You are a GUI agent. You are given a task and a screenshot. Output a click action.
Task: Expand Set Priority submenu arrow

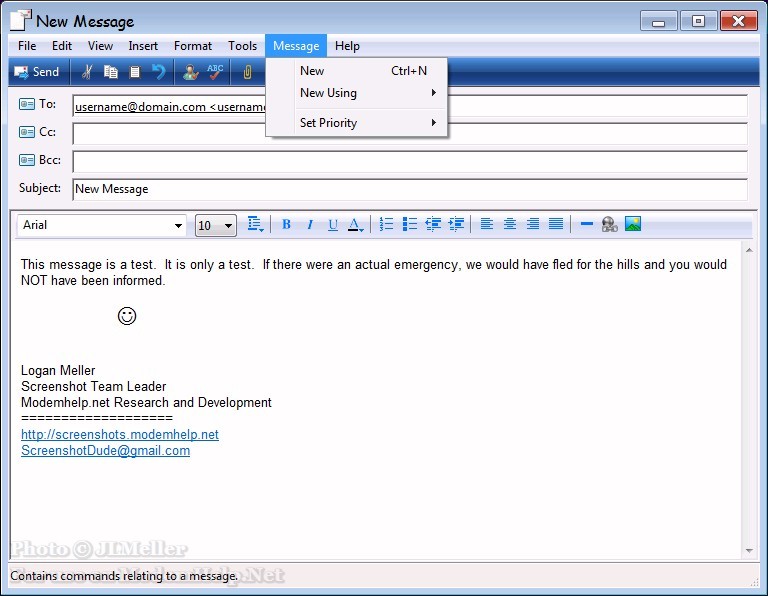(433, 122)
